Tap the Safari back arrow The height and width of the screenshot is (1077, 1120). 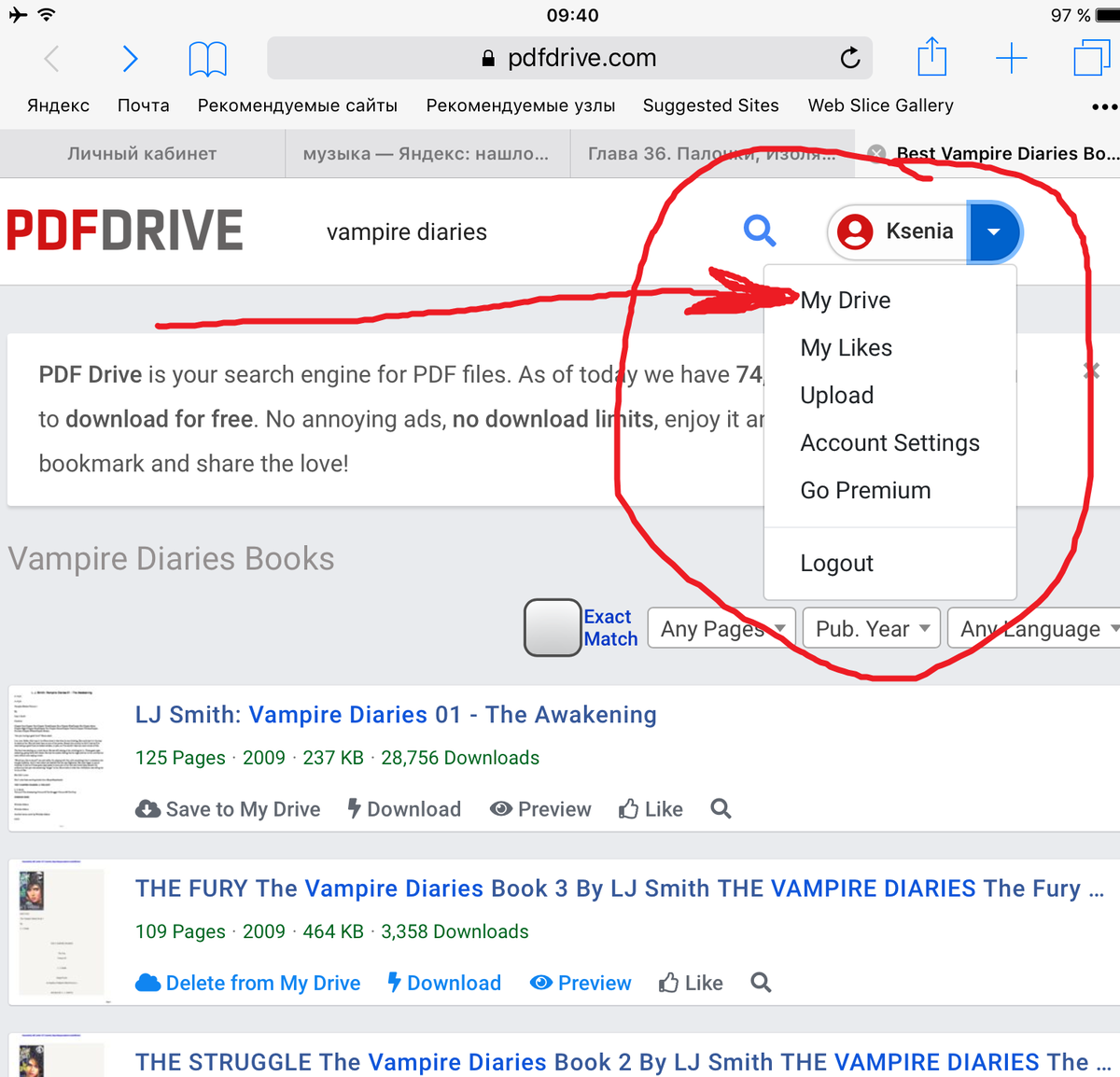click(x=52, y=59)
